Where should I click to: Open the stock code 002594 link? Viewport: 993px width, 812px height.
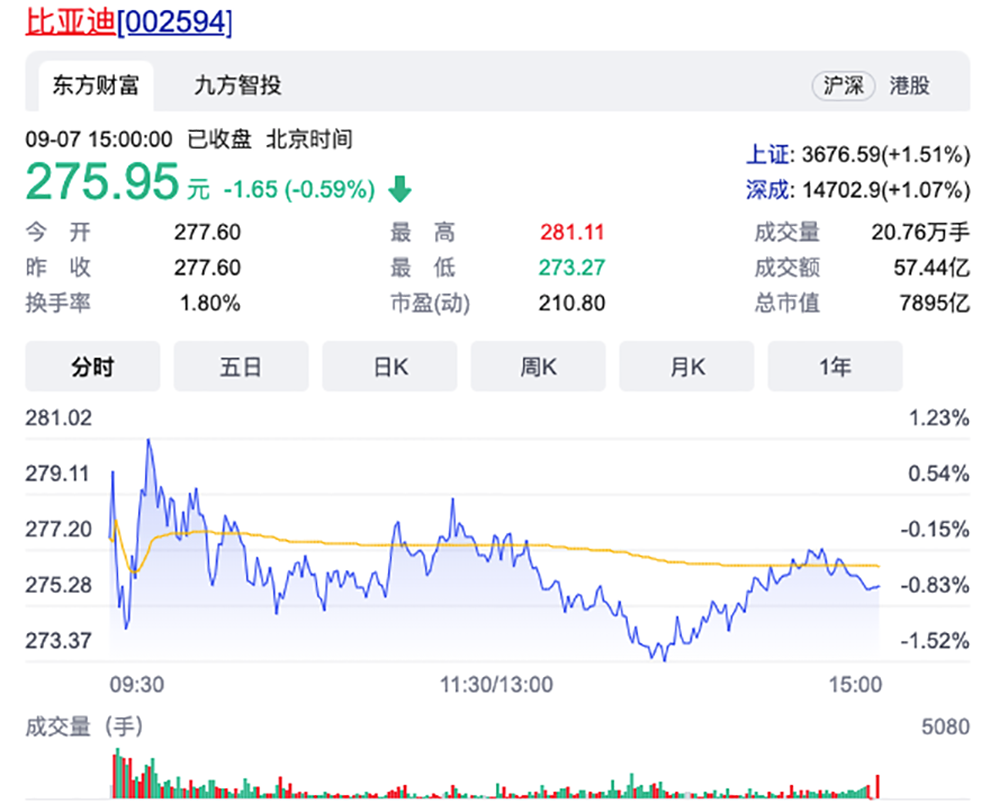coord(175,21)
